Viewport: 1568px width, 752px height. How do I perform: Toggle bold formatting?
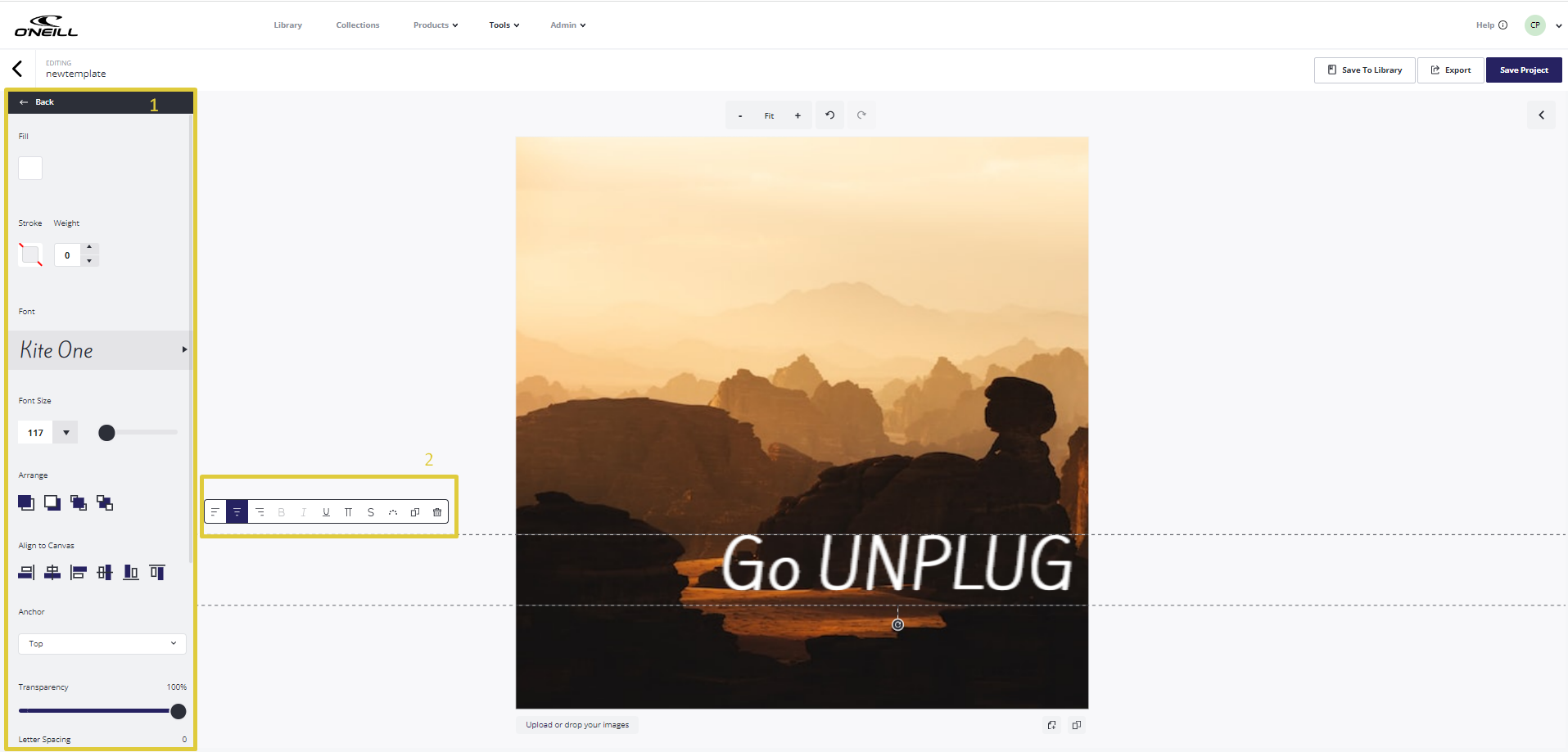(282, 512)
